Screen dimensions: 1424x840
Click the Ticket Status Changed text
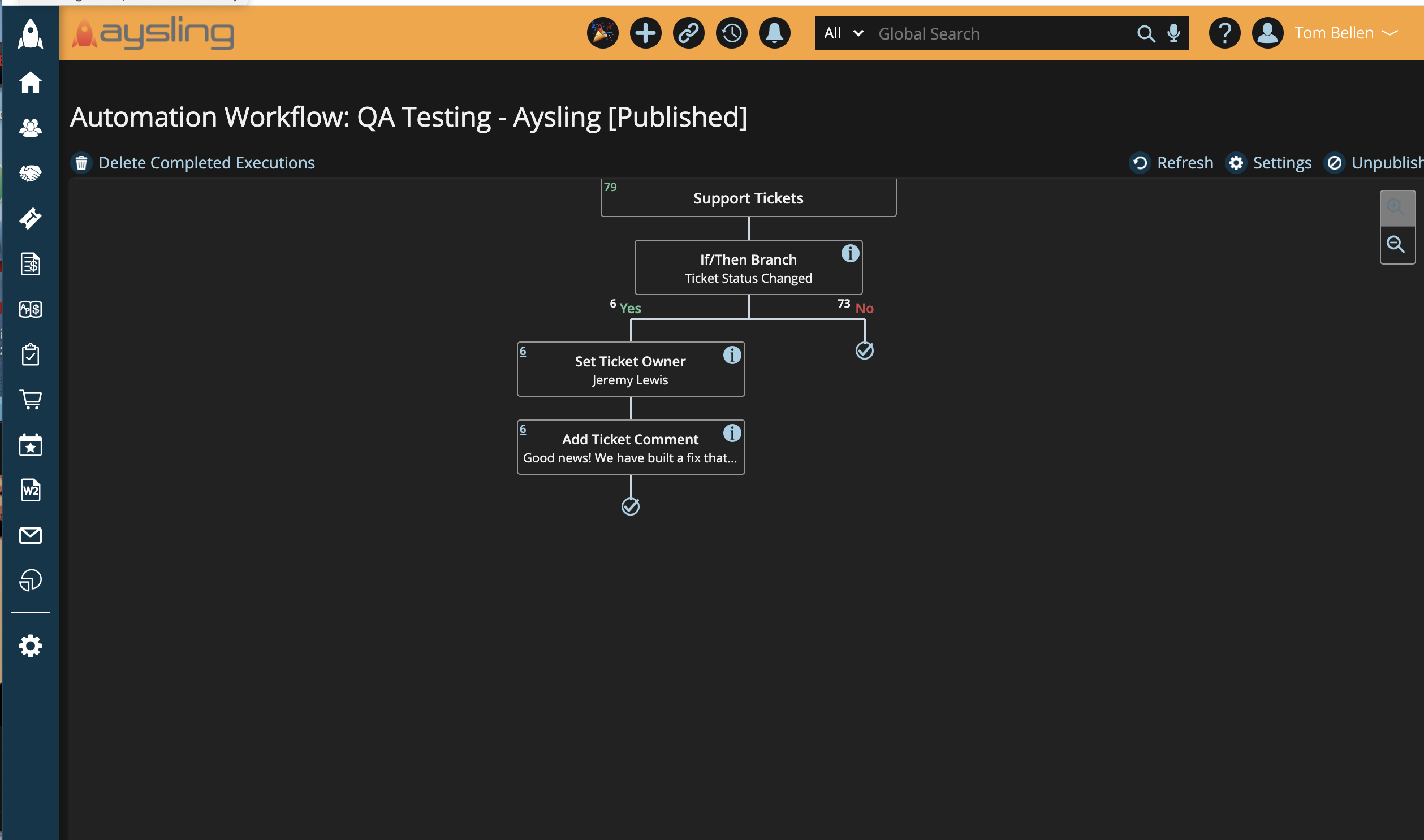(x=748, y=279)
